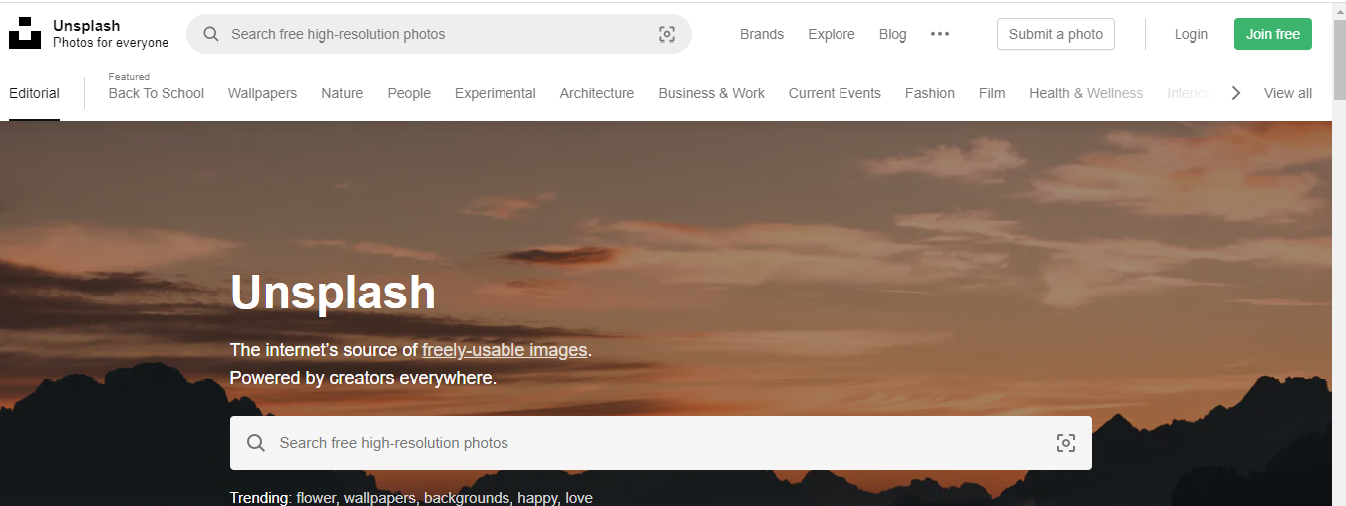Click trending term love
This screenshot has height=506, width=1346.
(x=579, y=498)
